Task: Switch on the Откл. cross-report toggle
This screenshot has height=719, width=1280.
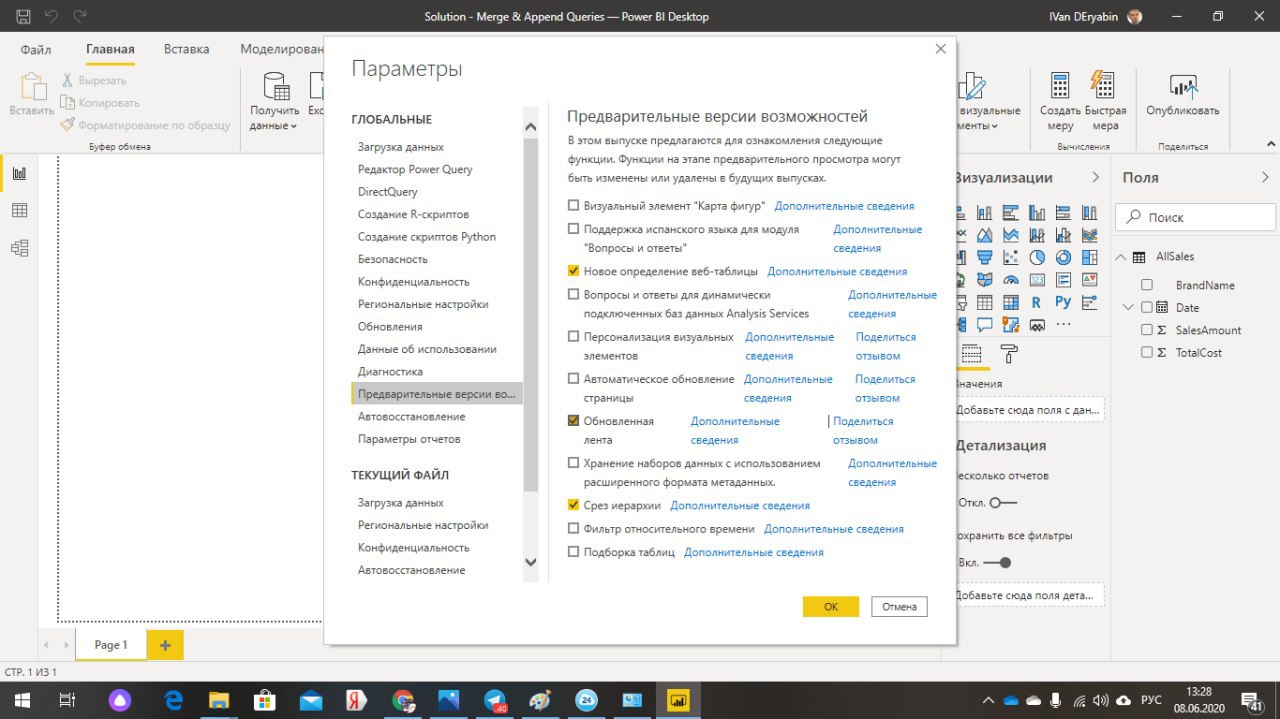Action: point(1003,502)
